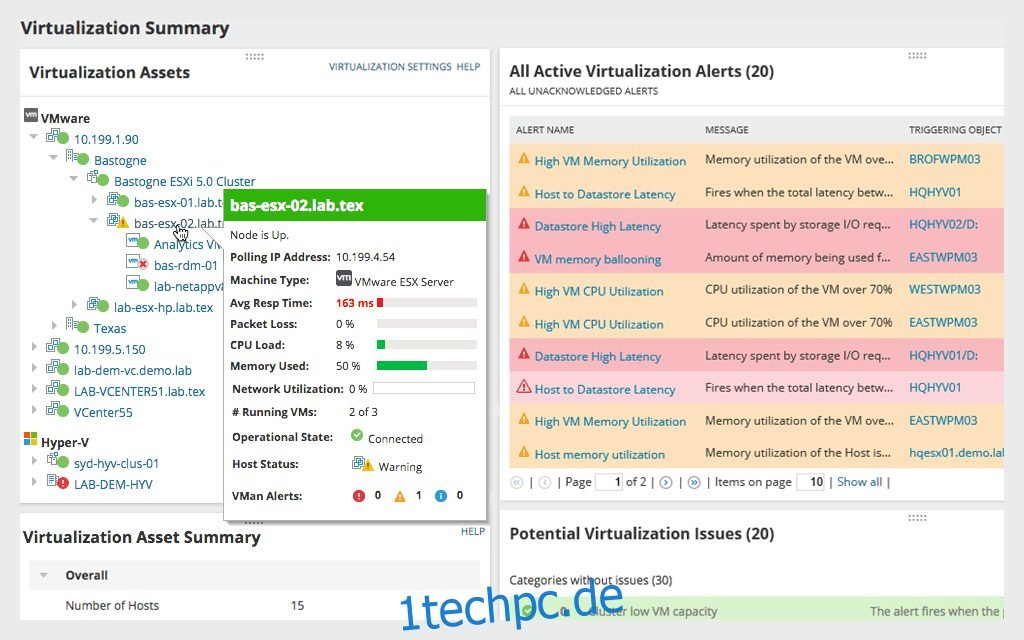The width and height of the screenshot is (1024, 640).
Task: Click the Memory Used progress bar in tooltip
Action: click(x=426, y=366)
